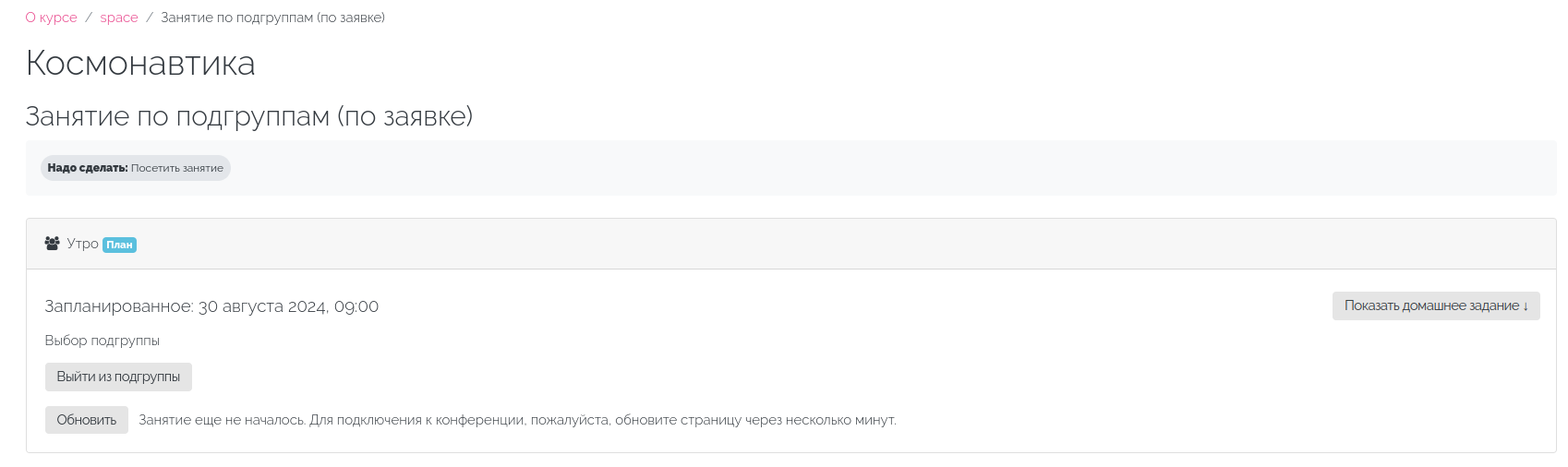The image size is (1568, 467).
Task: Click the slash separator after 'О курсе'
Action: (x=89, y=18)
